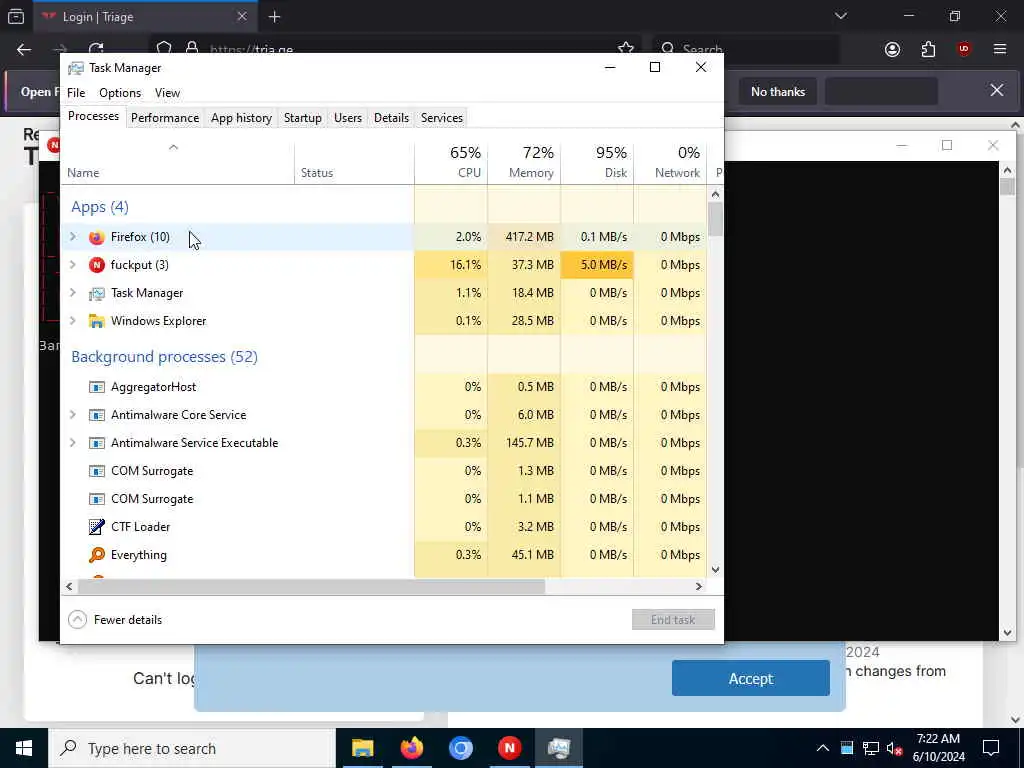Screen dimensions: 1024x768
Task: Expand Antimalware Core Service row
Action: point(72,415)
